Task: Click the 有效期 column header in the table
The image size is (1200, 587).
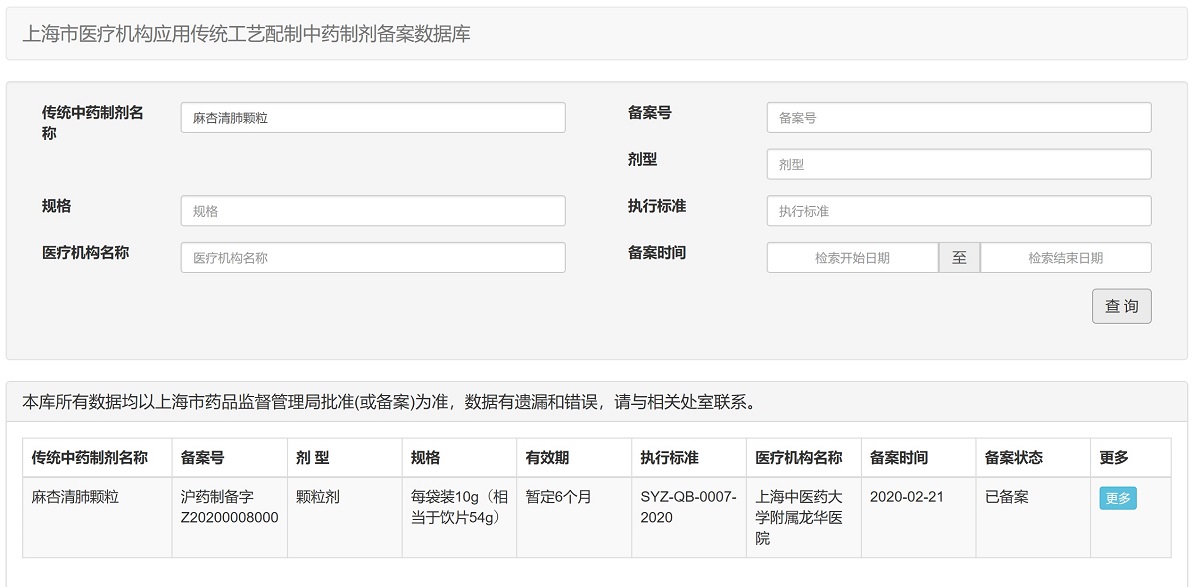Action: (x=547, y=458)
